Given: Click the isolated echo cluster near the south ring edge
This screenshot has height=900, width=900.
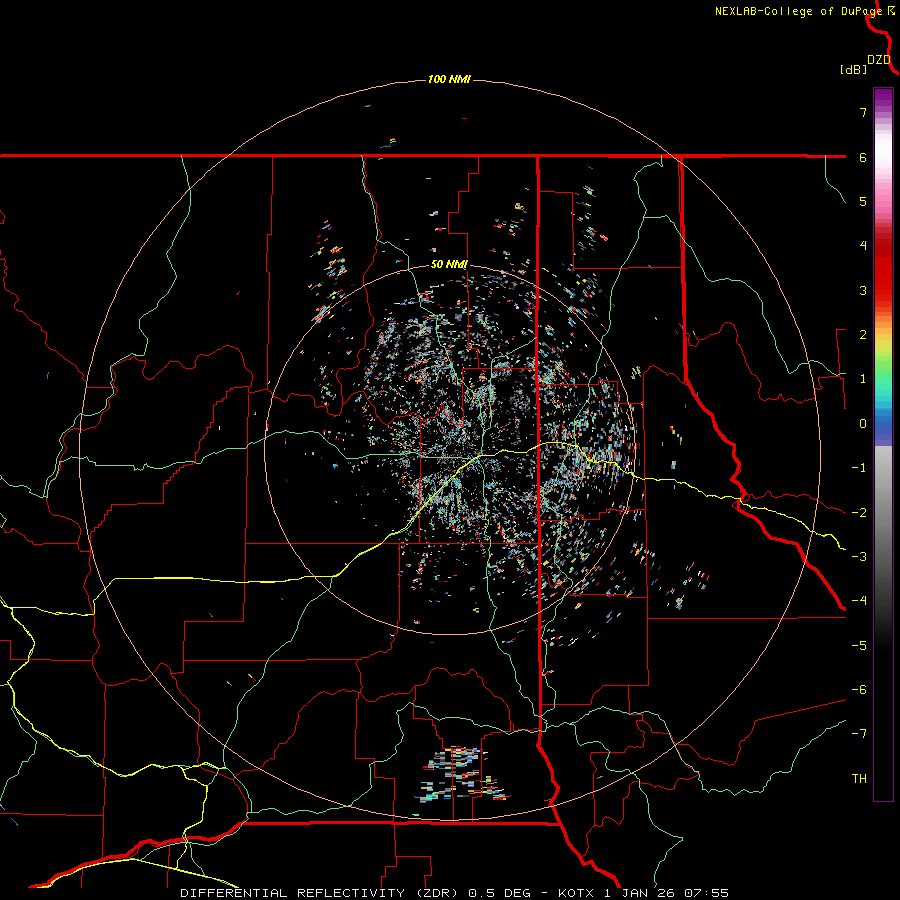Looking at the screenshot, I should [x=462, y=773].
